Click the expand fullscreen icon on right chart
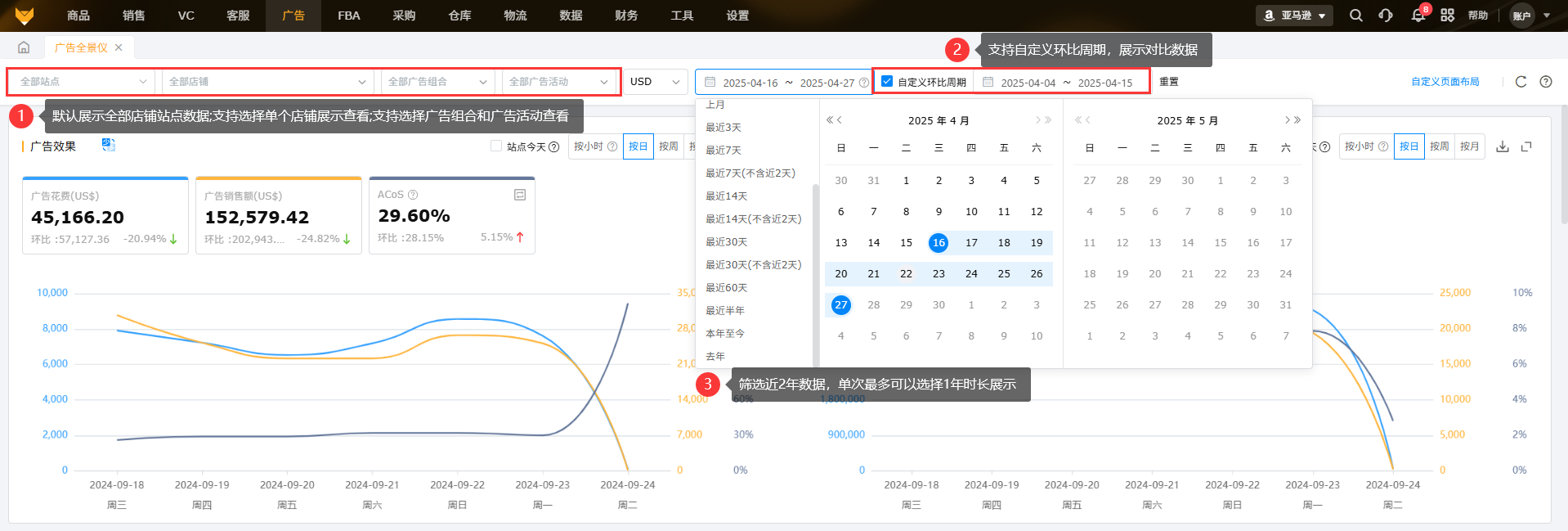Screen dimensions: 1568x531 (1526, 146)
